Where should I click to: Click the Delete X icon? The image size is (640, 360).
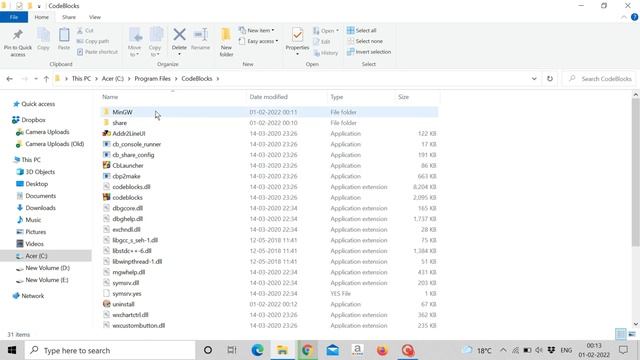click(x=179, y=35)
